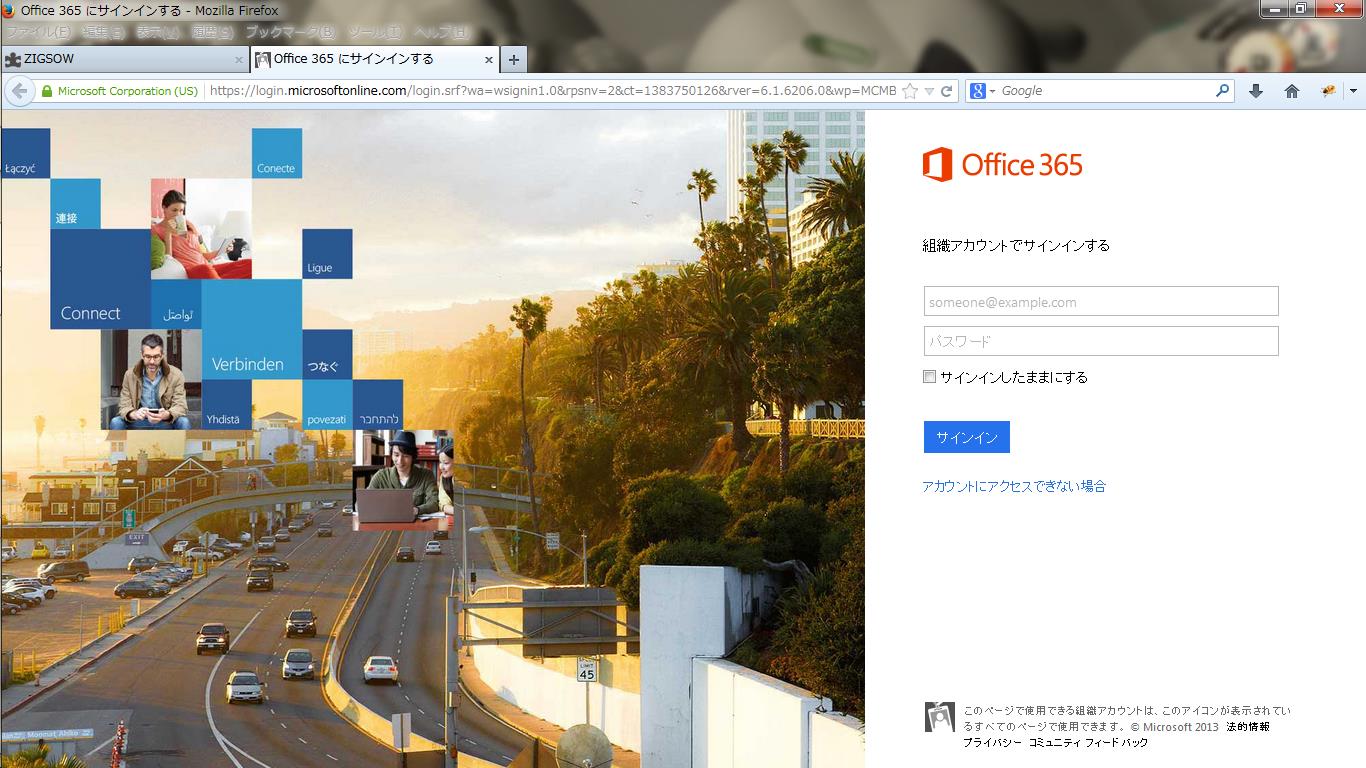The height and width of the screenshot is (768, 1366).
Task: Restore down the Firefox window
Action: tap(1300, 9)
